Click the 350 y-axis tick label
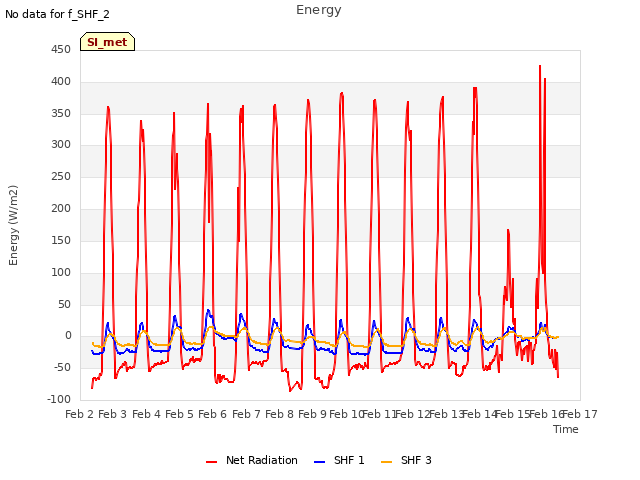Viewport: 640px width, 480px height. [x=61, y=113]
